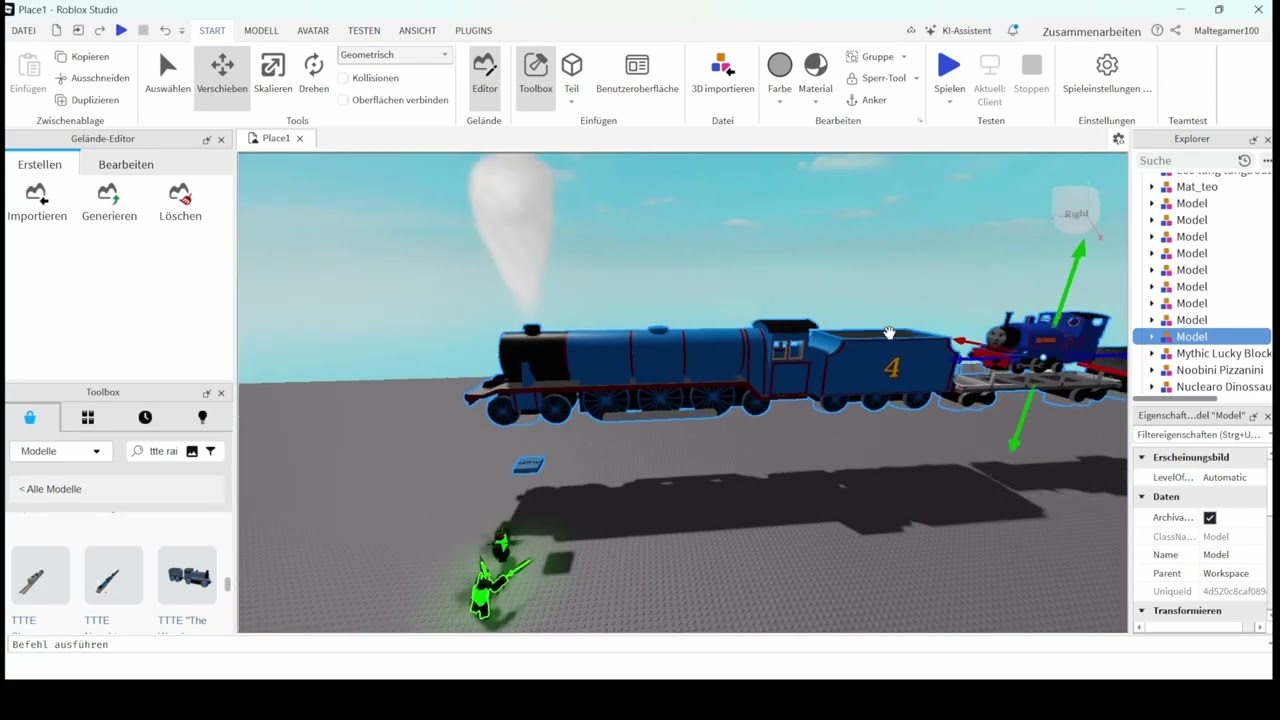
Task: Click Farbe color circle swatch
Action: click(x=780, y=65)
